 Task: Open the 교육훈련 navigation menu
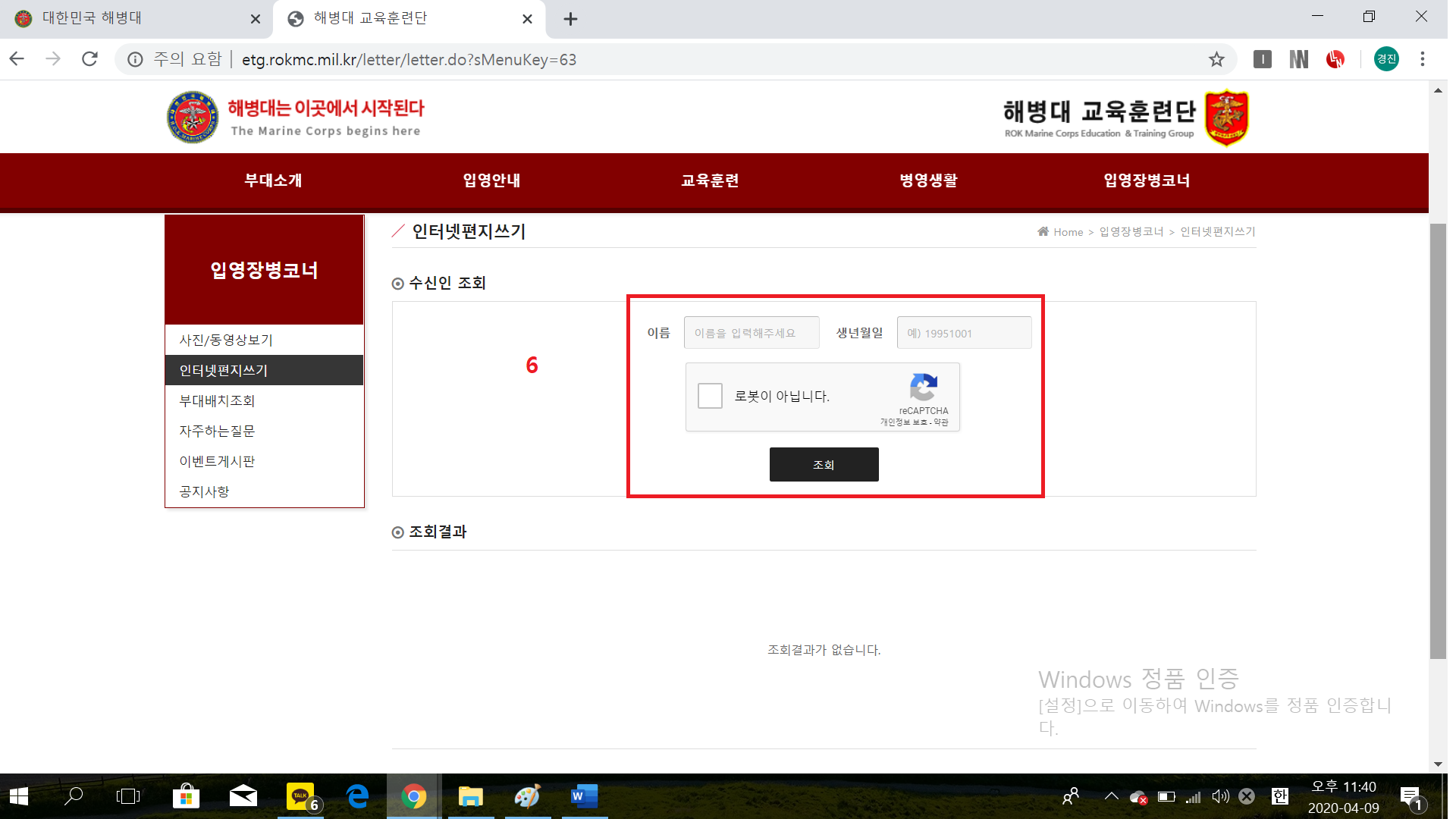(710, 180)
